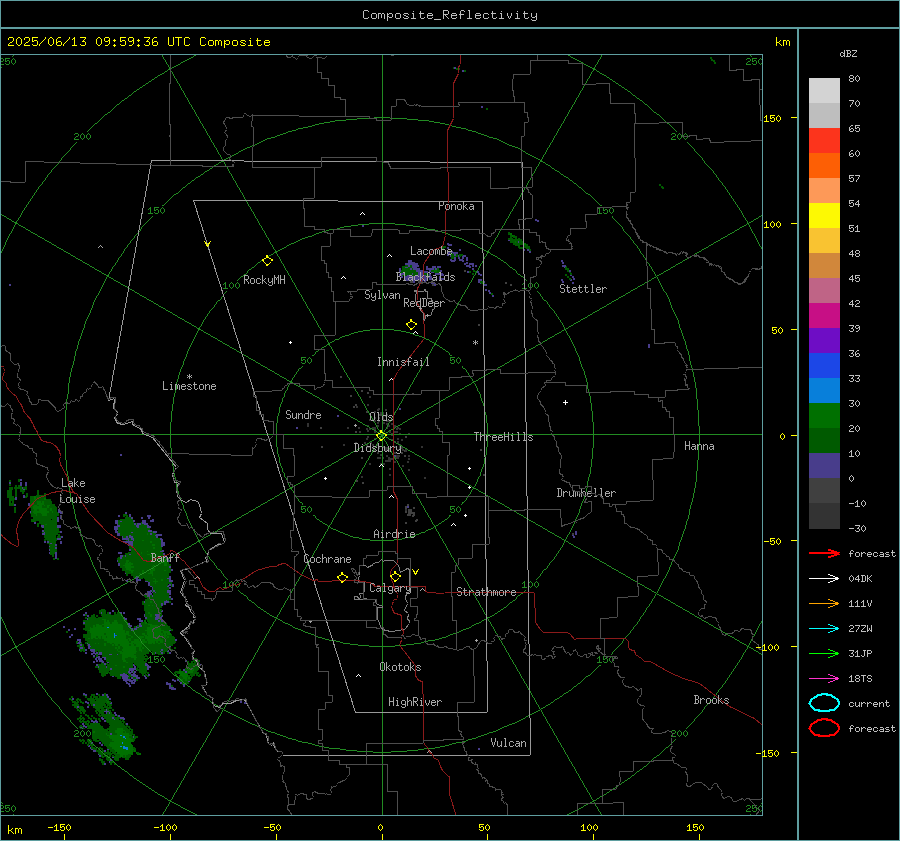Click the Strathmore town label
The height and width of the screenshot is (841, 900).
pos(486,592)
